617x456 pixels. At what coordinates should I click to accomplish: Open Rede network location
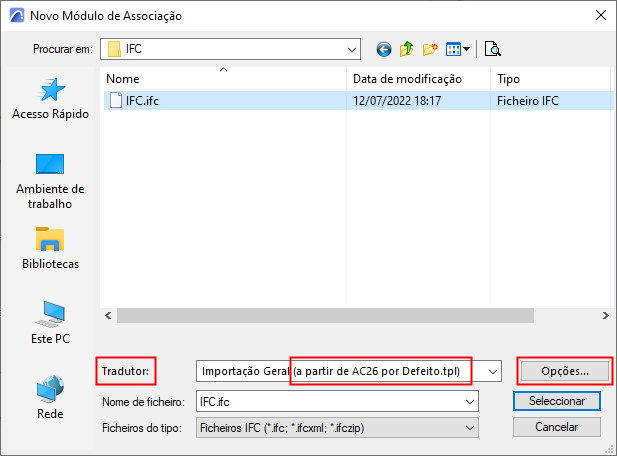point(50,397)
